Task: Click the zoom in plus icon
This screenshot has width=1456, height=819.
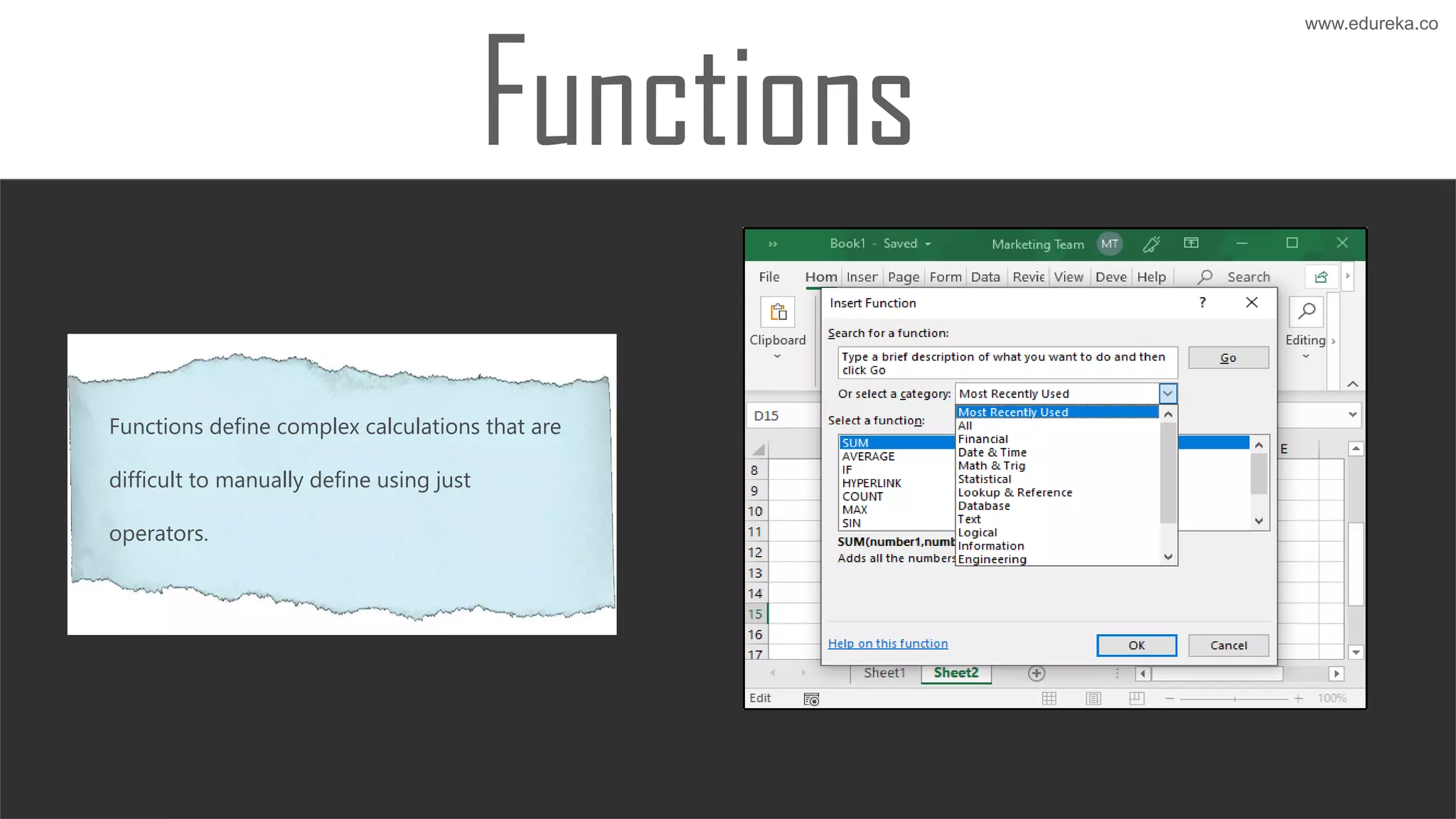Action: pos(1298,699)
